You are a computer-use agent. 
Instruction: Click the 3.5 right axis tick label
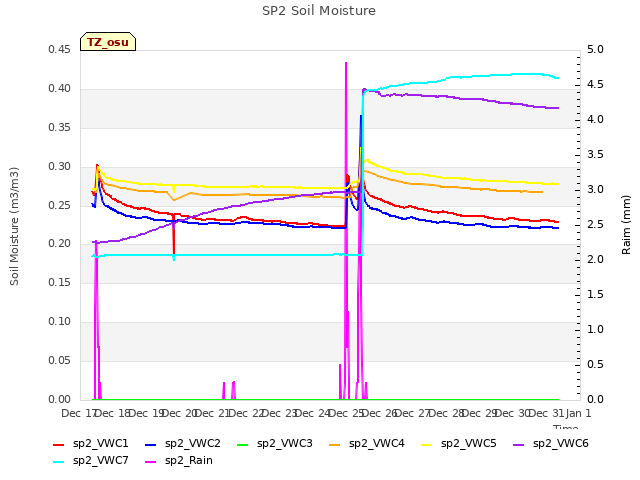point(595,155)
